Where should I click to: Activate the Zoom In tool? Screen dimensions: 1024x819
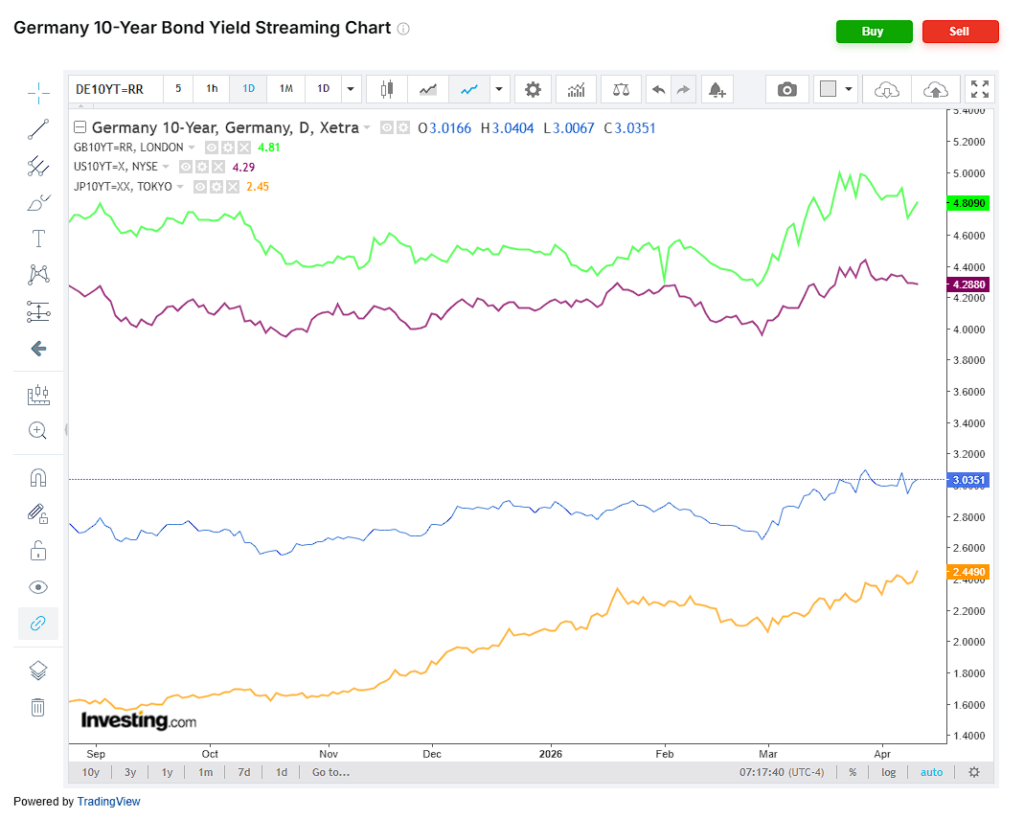click(38, 431)
